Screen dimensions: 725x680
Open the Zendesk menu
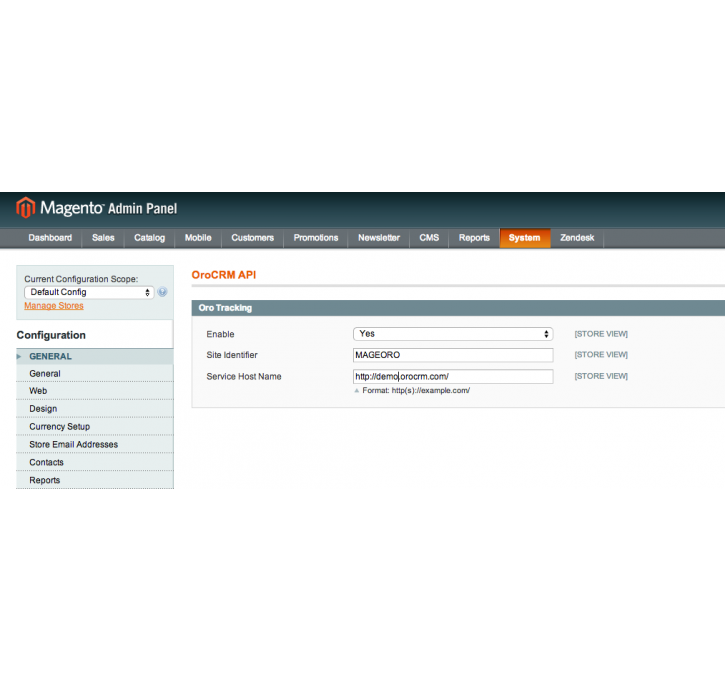click(x=577, y=238)
